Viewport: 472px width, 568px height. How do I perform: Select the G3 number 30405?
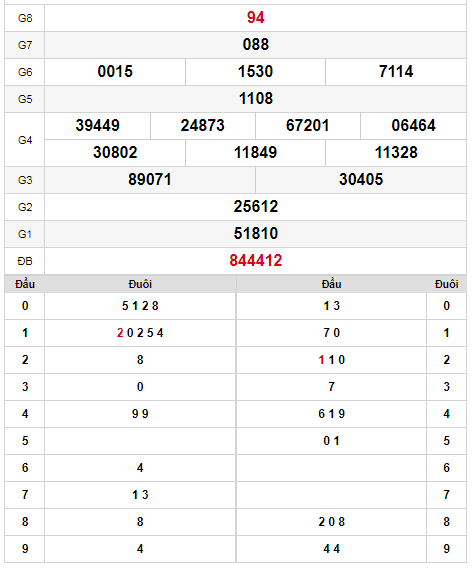tap(361, 180)
